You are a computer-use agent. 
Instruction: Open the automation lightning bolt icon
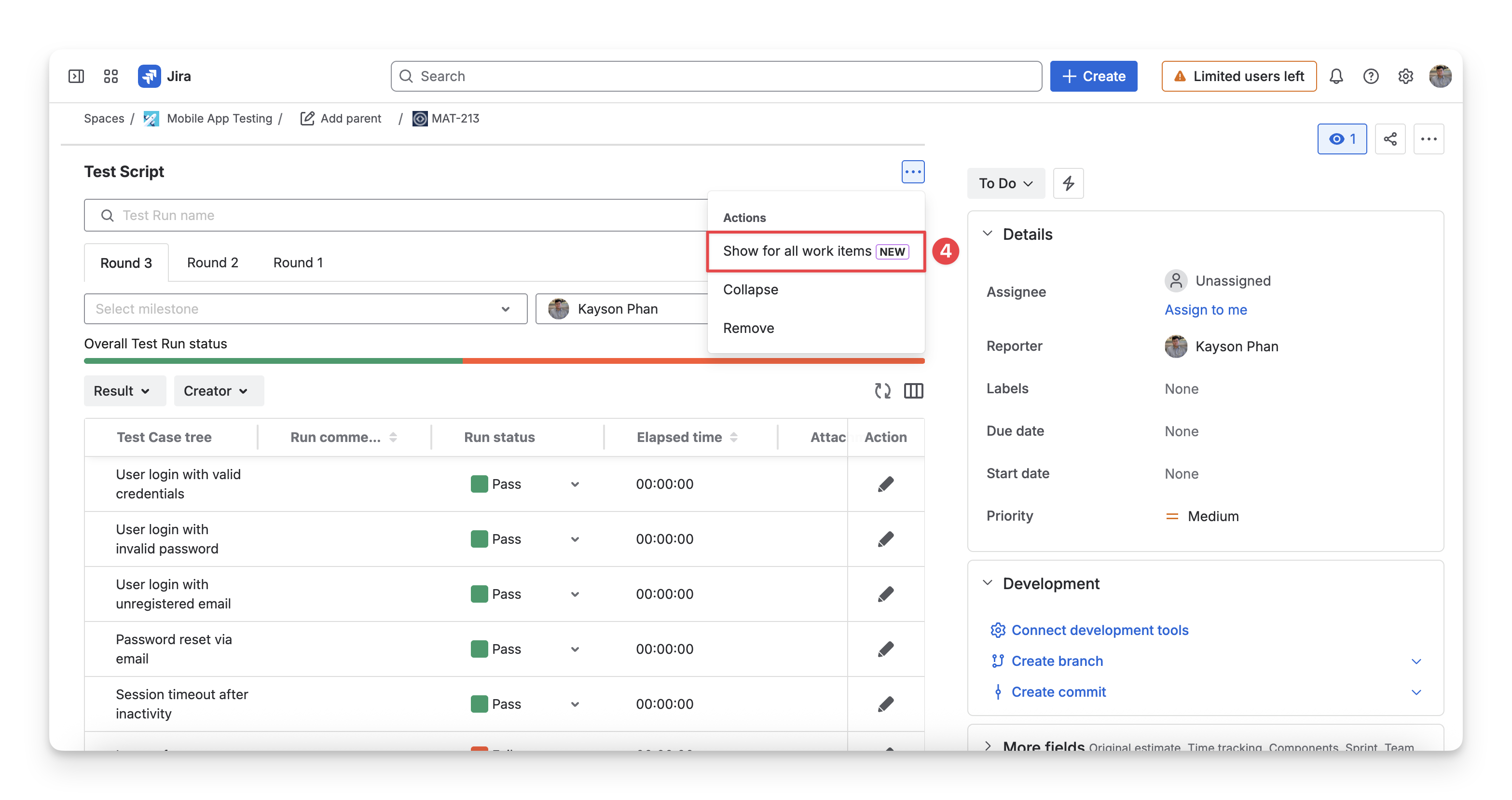[x=1068, y=183]
